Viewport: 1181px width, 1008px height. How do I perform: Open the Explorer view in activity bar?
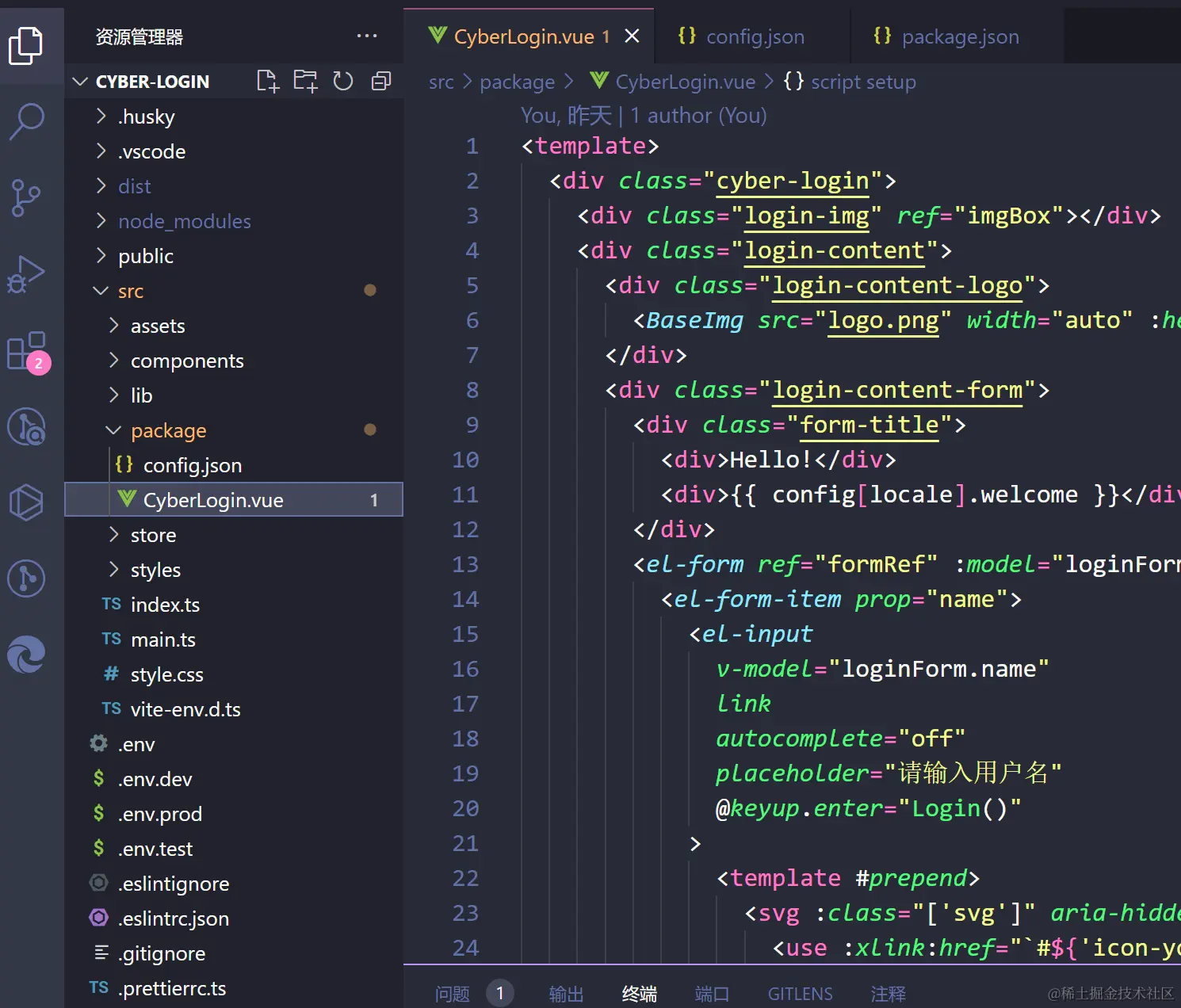click(26, 46)
